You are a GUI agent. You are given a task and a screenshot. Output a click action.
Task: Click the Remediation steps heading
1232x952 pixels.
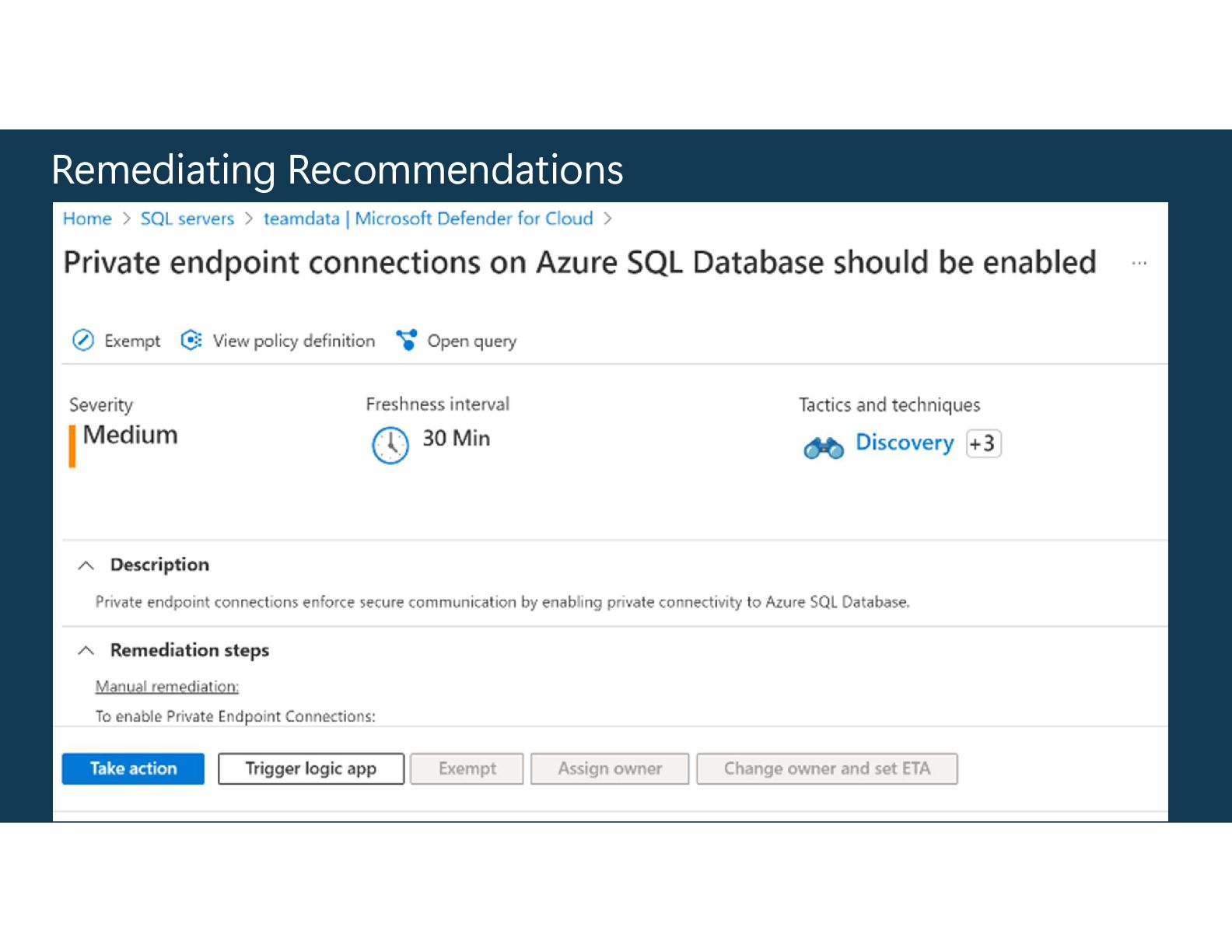(190, 650)
